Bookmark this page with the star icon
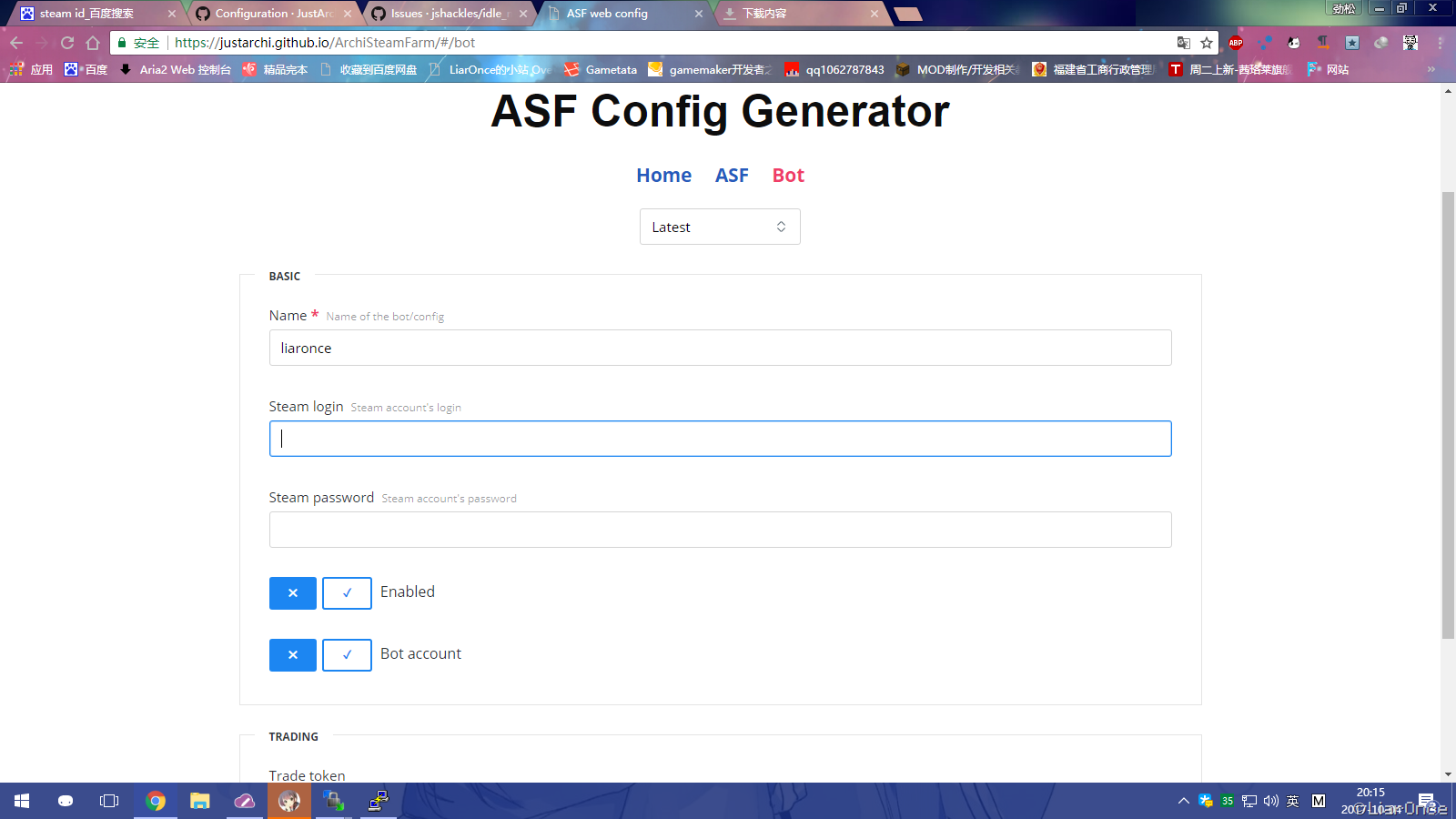This screenshot has height=819, width=1456. click(x=1207, y=43)
